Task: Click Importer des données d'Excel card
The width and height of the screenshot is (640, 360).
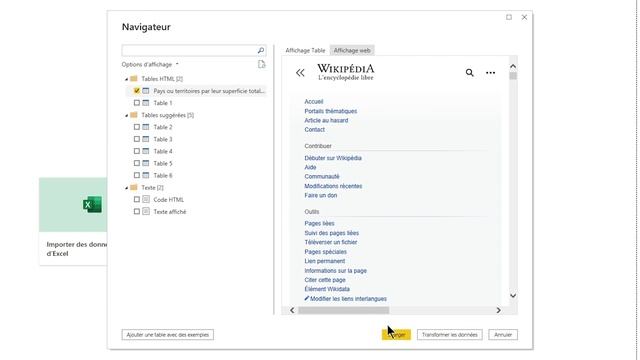Action: [x=73, y=221]
